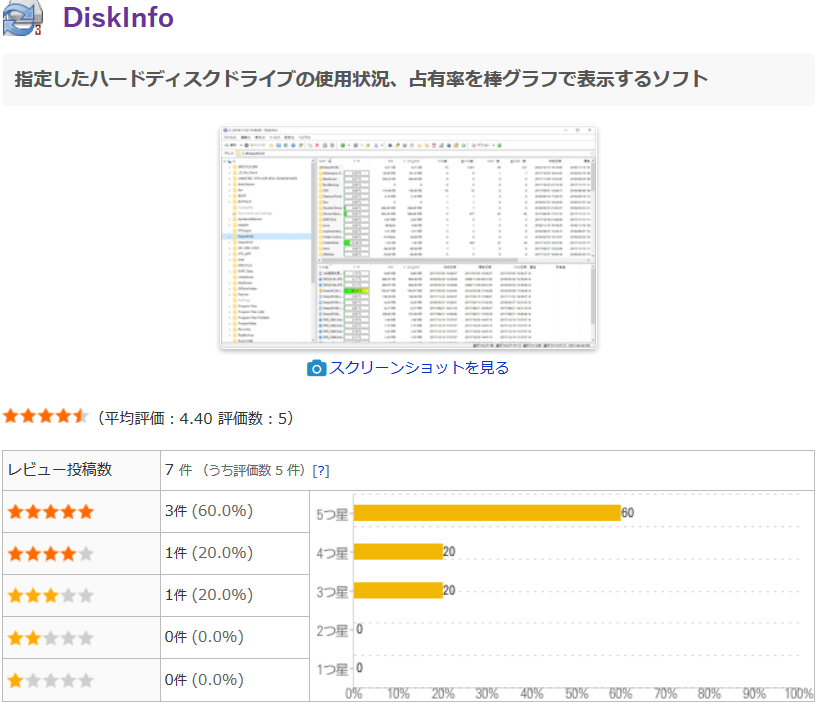Click the レビュー投稿数 header cell
This screenshot has width=817, height=703.
81,470
